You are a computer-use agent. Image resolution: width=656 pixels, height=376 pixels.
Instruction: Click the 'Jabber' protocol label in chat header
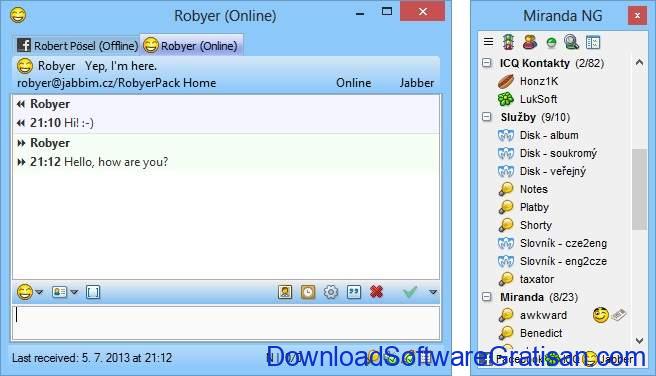tap(417, 83)
